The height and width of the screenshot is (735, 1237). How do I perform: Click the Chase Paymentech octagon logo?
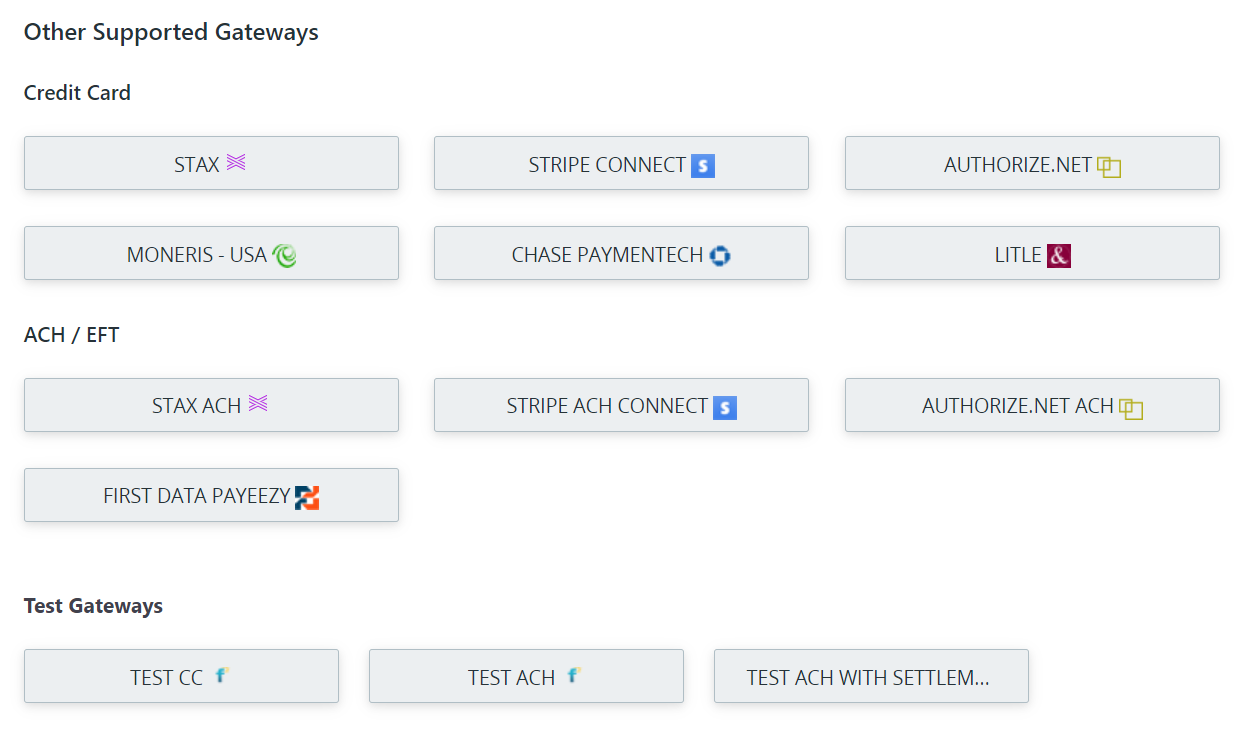click(x=720, y=256)
